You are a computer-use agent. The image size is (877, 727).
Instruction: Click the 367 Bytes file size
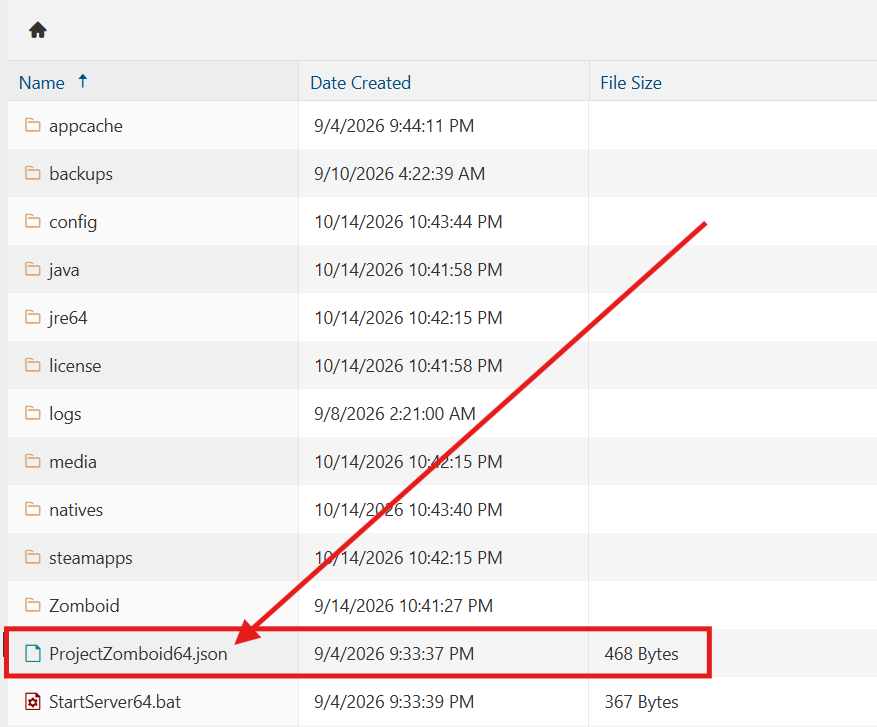pos(641,702)
